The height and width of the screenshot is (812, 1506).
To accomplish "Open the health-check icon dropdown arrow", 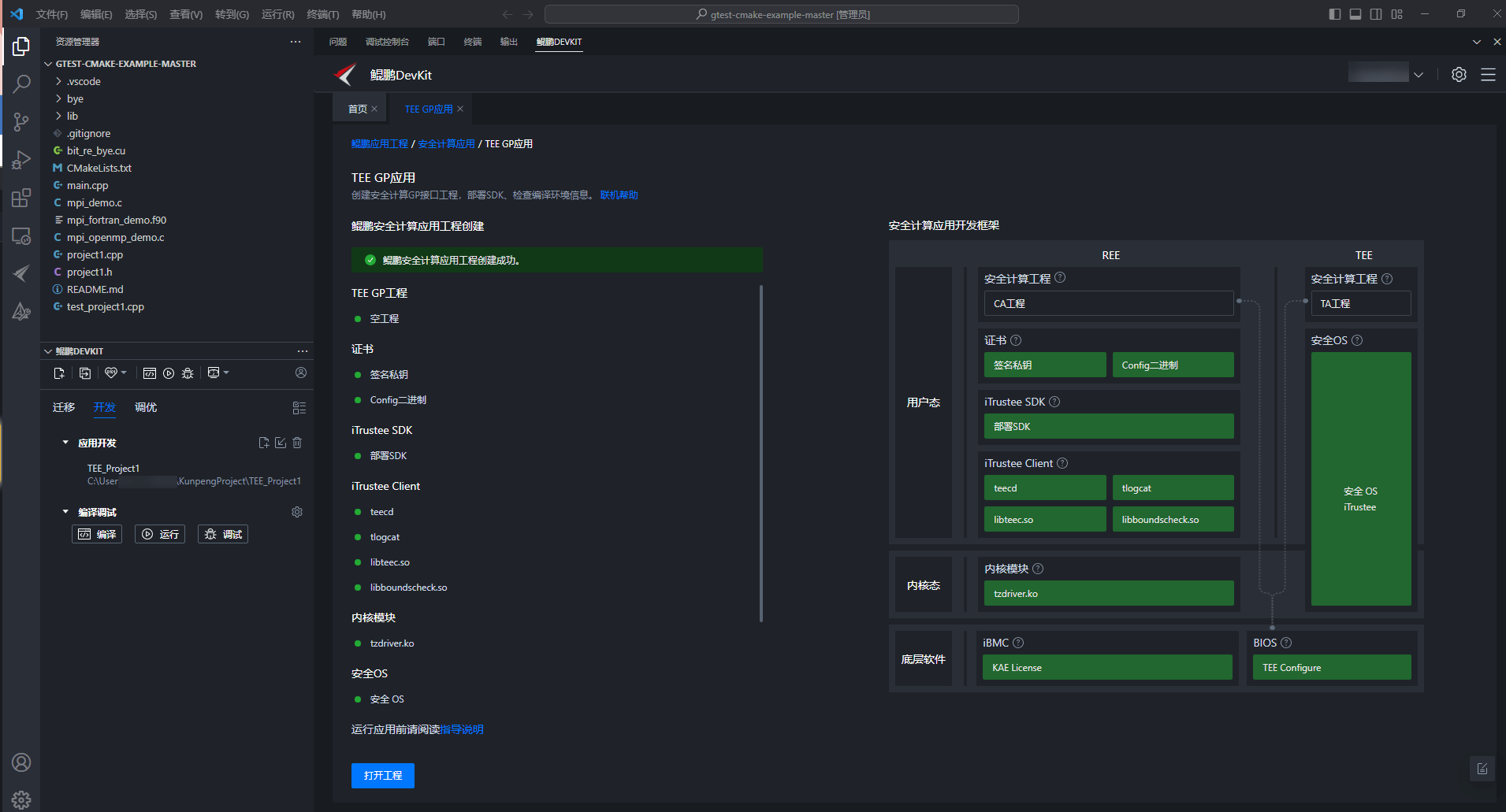I will click(x=124, y=373).
